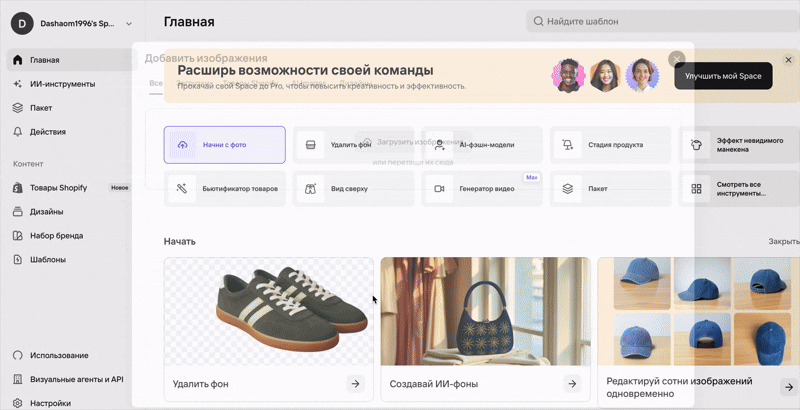This screenshot has height=410, width=800.
Task: Dismiss the upgrade banner with its X
Action: (788, 60)
